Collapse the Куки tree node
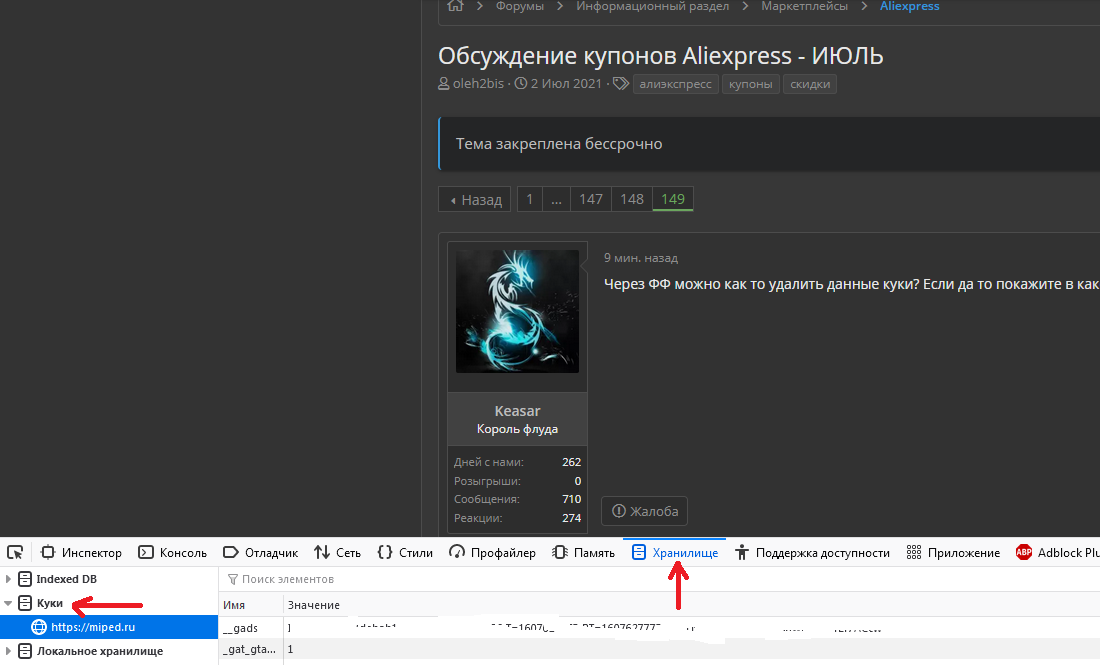1100x665 pixels. coord(8,603)
